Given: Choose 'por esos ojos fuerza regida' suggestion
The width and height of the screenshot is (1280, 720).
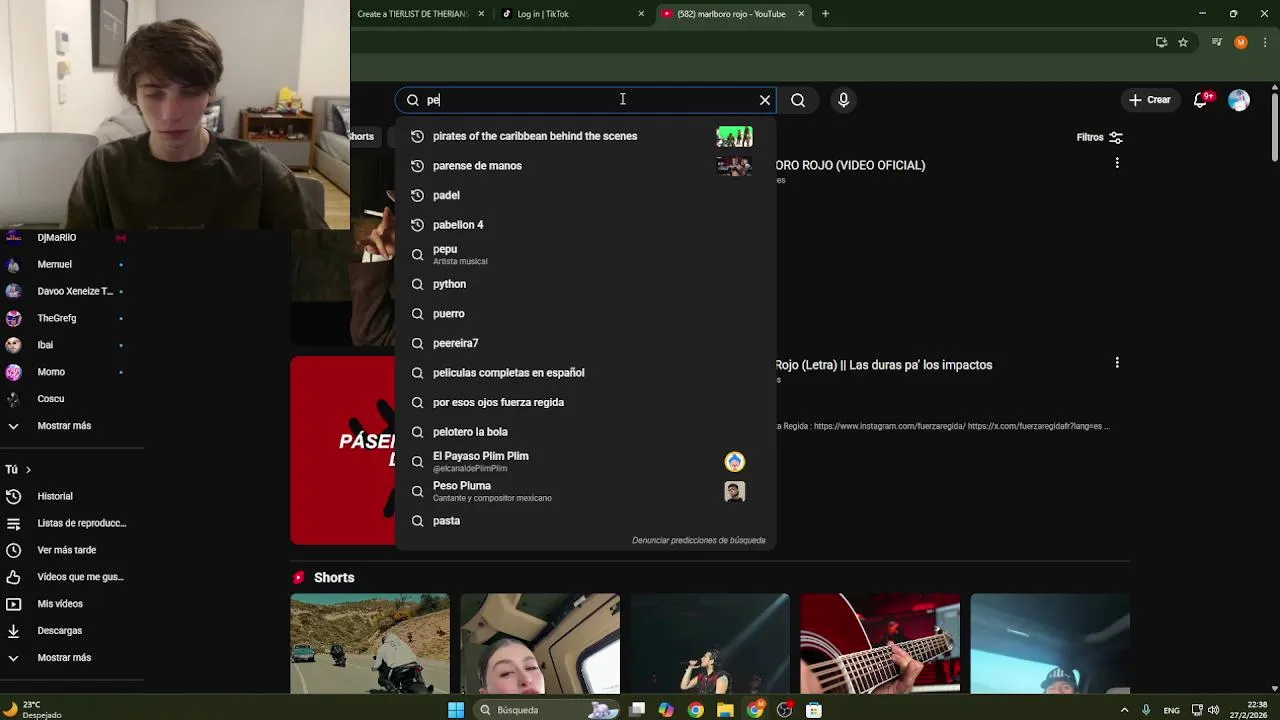Looking at the screenshot, I should [585, 402].
